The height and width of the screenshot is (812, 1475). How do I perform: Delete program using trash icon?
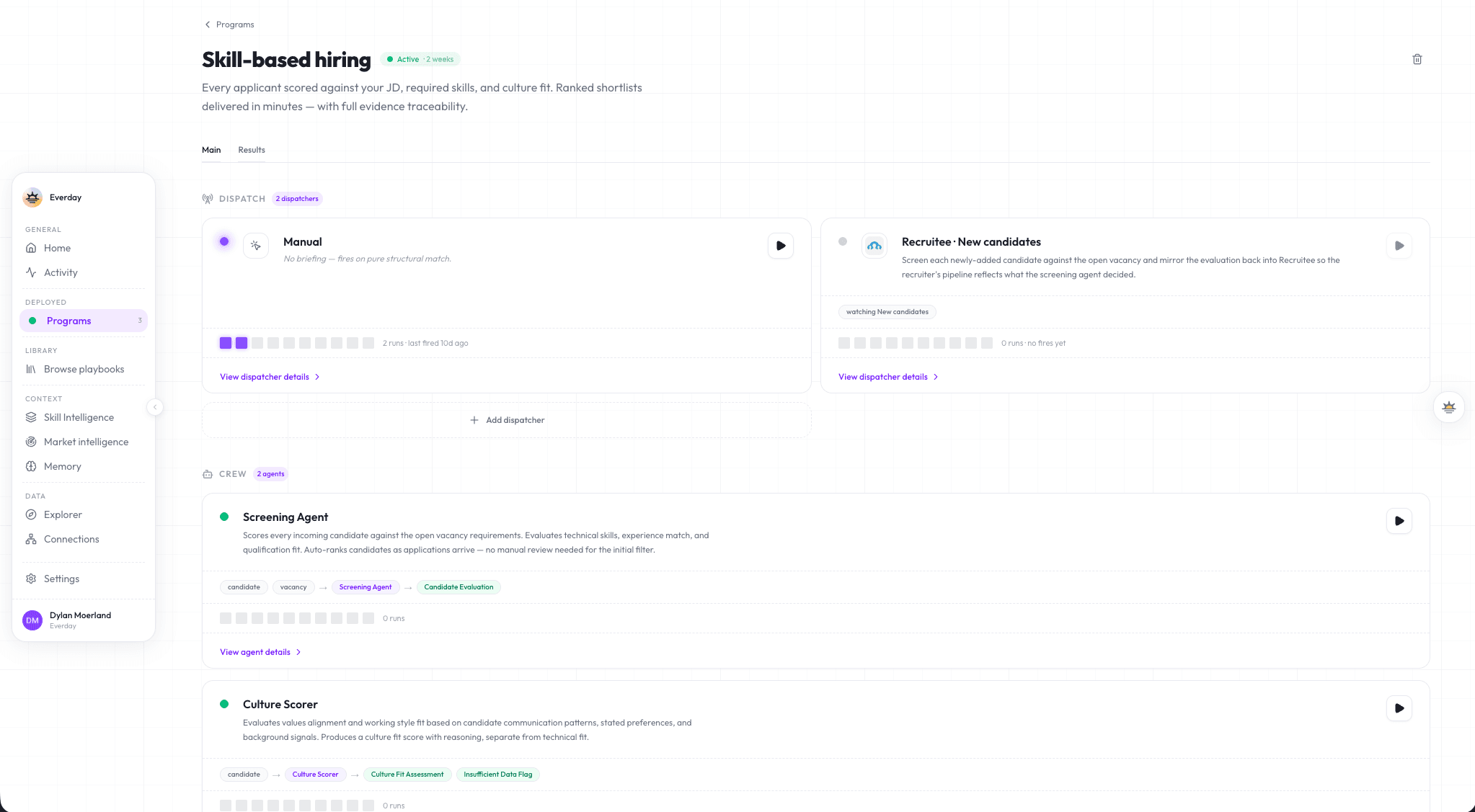(x=1417, y=59)
